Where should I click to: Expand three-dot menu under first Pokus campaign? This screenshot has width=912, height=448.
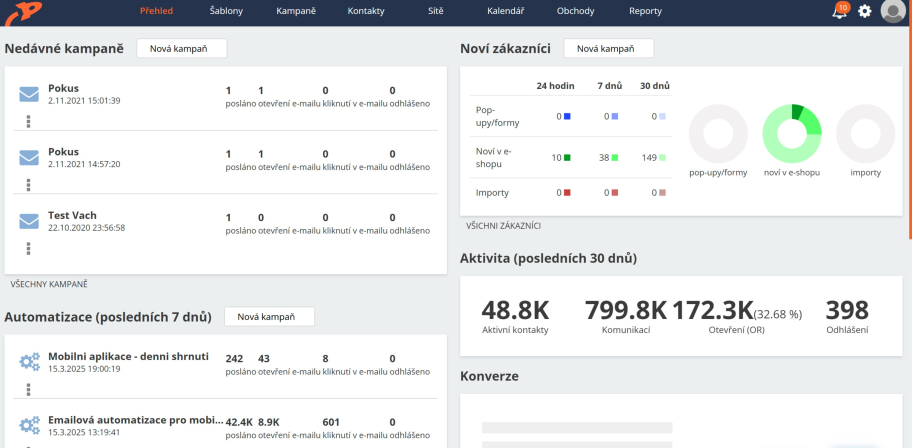coord(29,121)
